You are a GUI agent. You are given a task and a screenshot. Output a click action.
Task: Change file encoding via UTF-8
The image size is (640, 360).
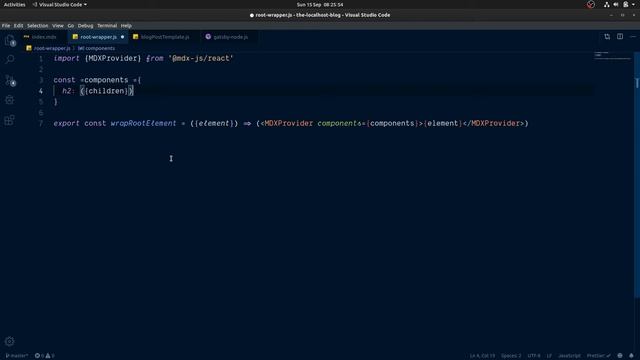point(534,356)
